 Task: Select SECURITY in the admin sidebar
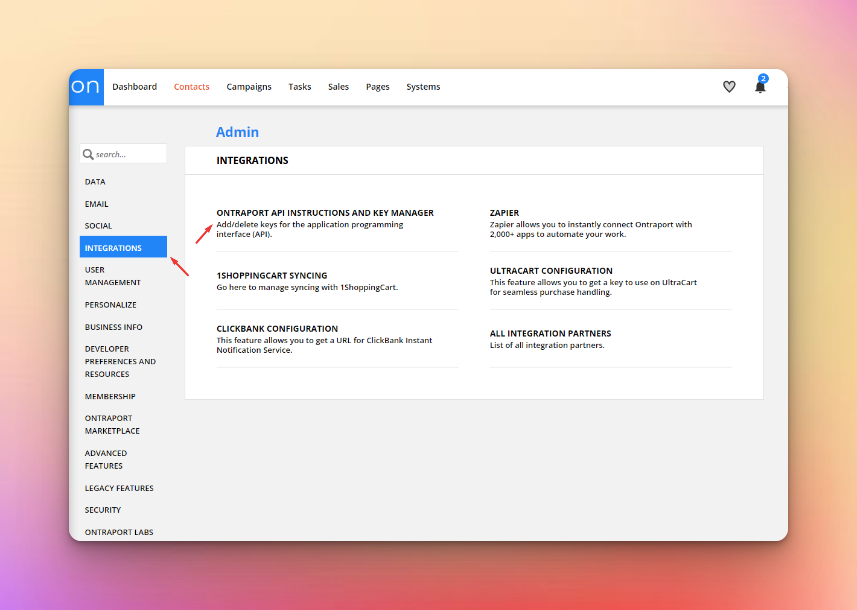coord(103,510)
